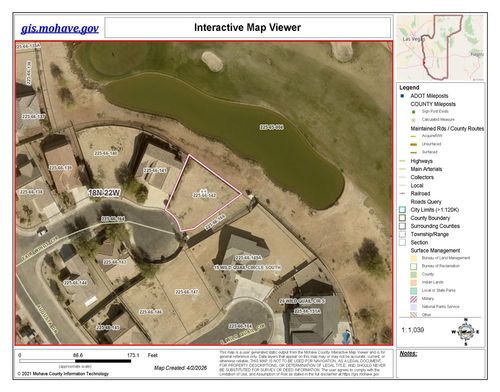
Task: Click parcel label 225-66-143
Action: [x=115, y=262]
